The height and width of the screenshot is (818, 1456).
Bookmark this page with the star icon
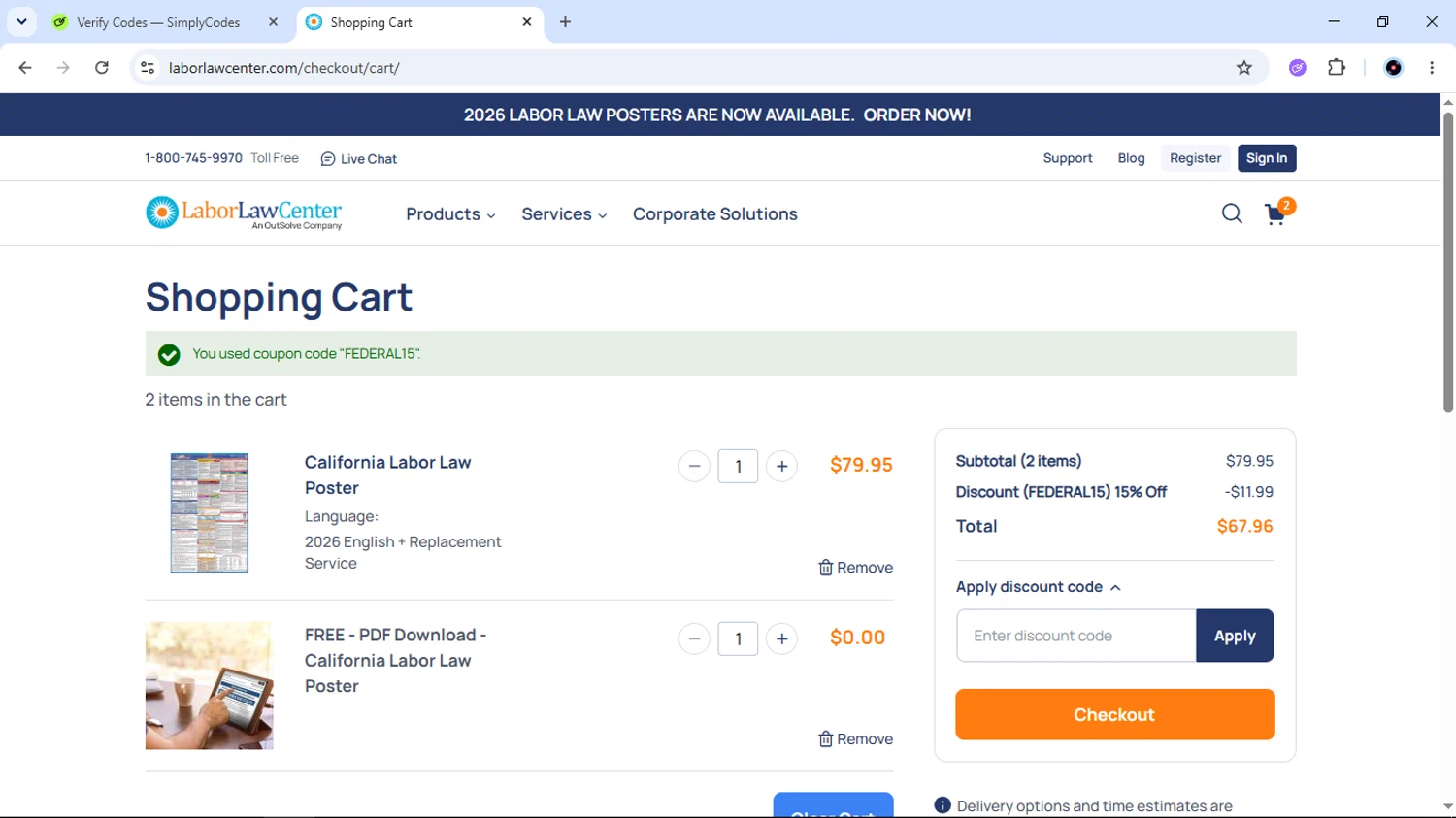coord(1244,68)
